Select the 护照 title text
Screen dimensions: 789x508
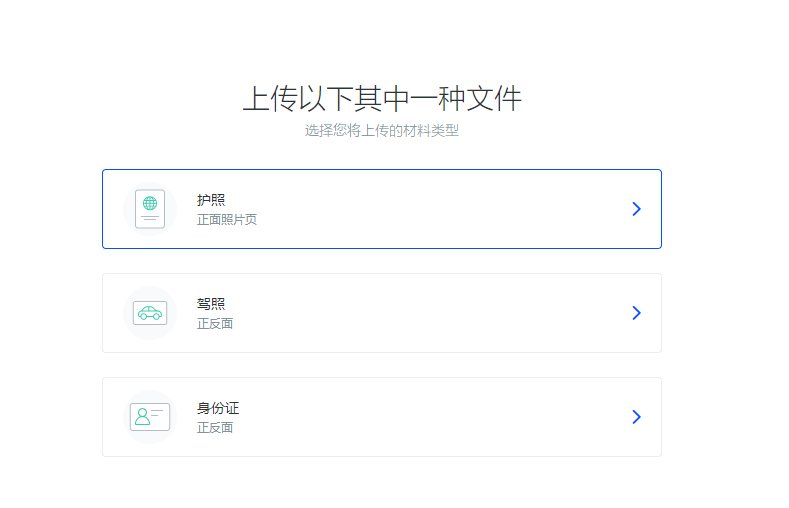click(x=211, y=200)
